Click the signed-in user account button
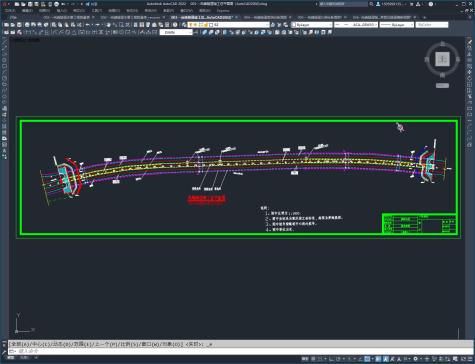475x364 pixels. point(390,4)
